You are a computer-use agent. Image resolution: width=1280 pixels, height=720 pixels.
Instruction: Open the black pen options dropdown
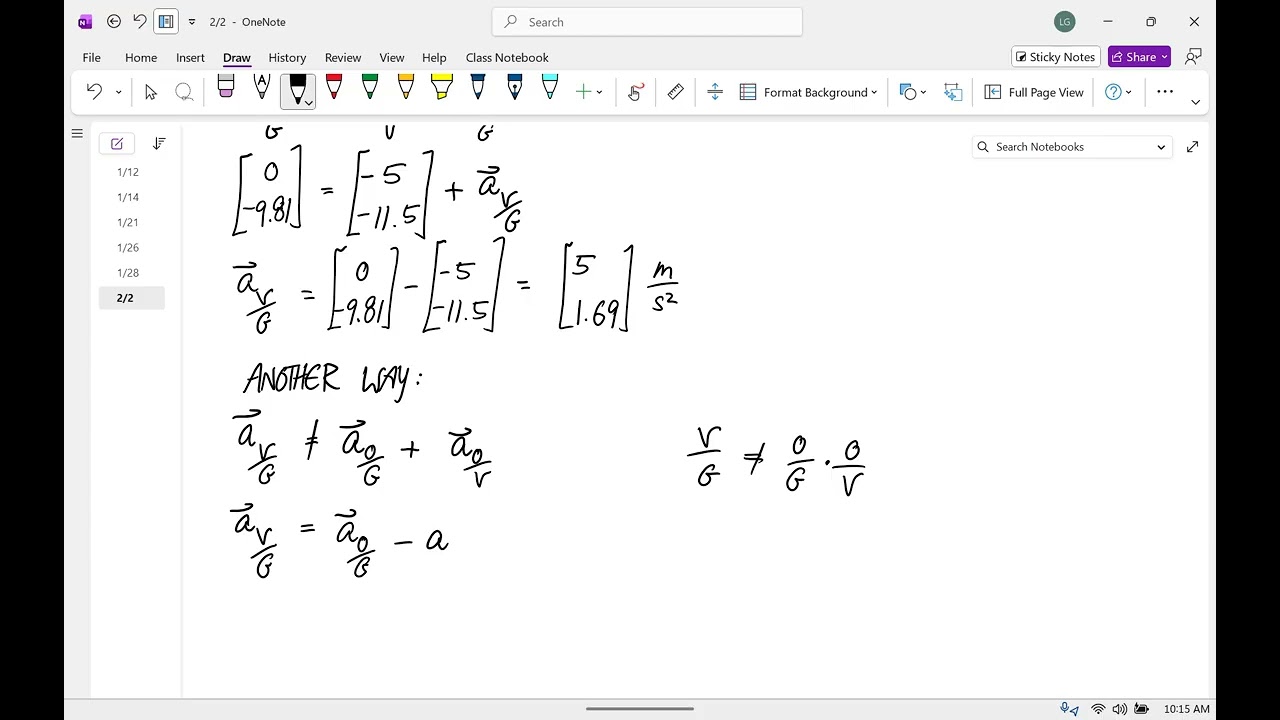coord(309,102)
